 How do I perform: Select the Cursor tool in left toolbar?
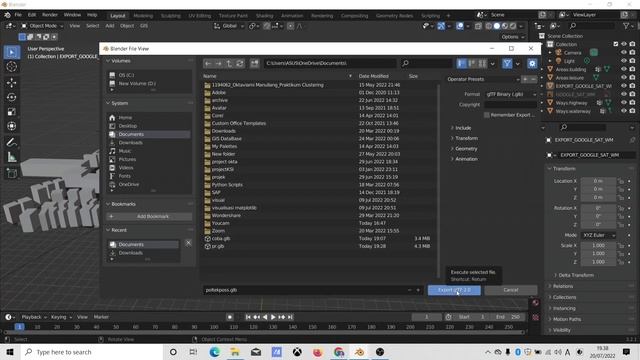pyautogui.click(x=11, y=67)
